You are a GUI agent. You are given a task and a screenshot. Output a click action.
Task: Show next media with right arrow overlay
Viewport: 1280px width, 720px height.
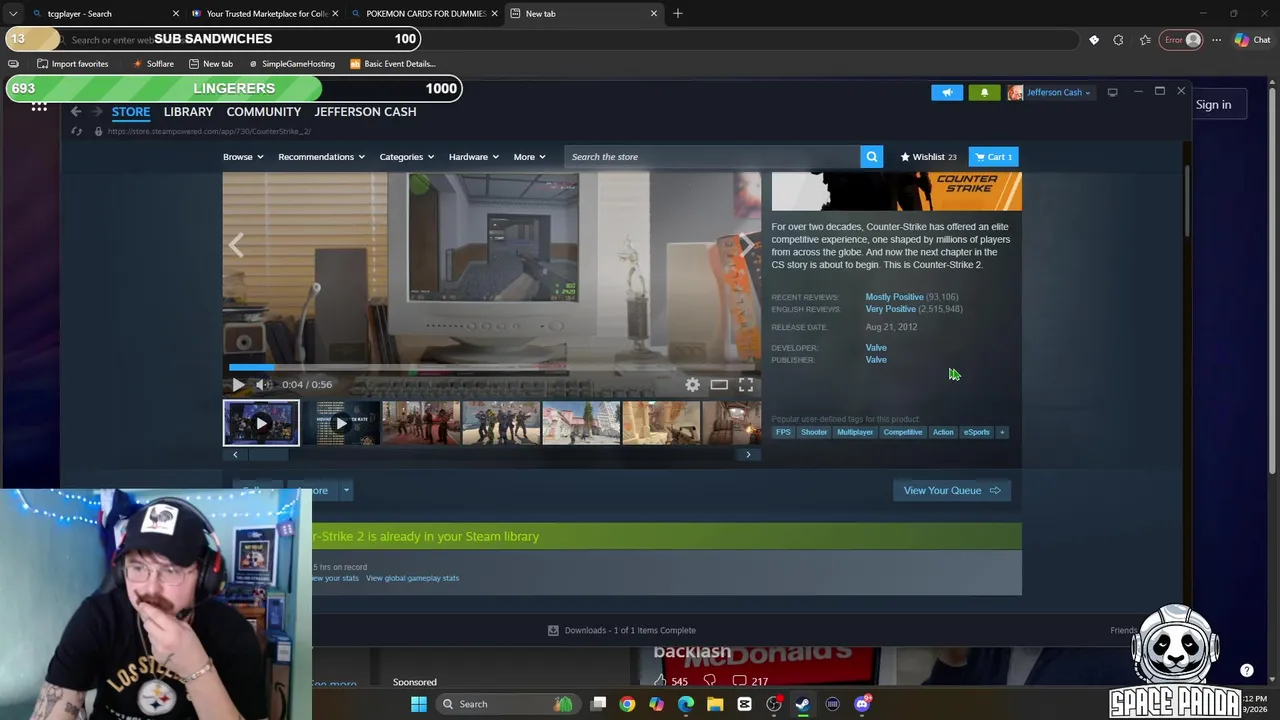(x=746, y=246)
